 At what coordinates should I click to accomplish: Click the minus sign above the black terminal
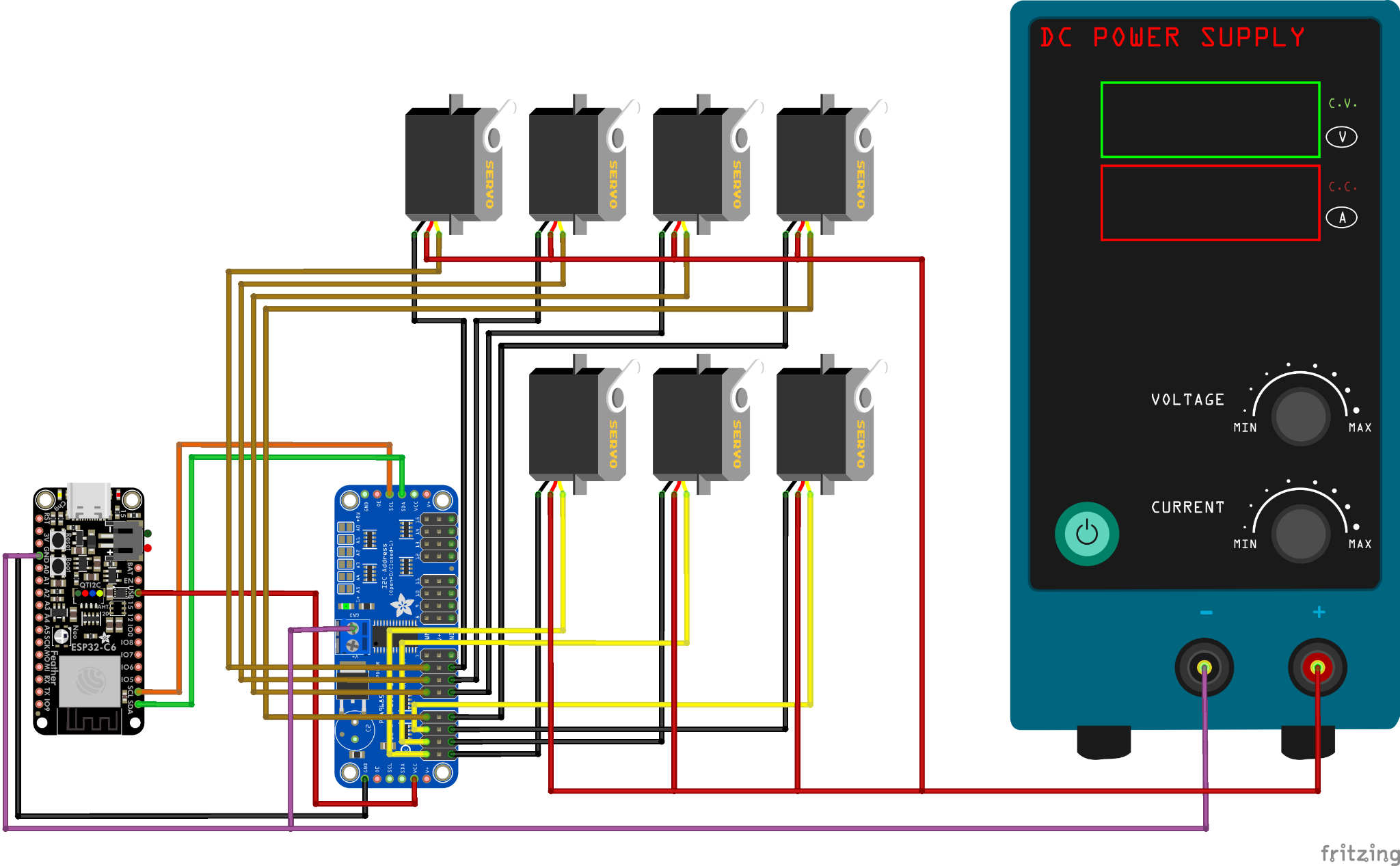tap(1206, 612)
